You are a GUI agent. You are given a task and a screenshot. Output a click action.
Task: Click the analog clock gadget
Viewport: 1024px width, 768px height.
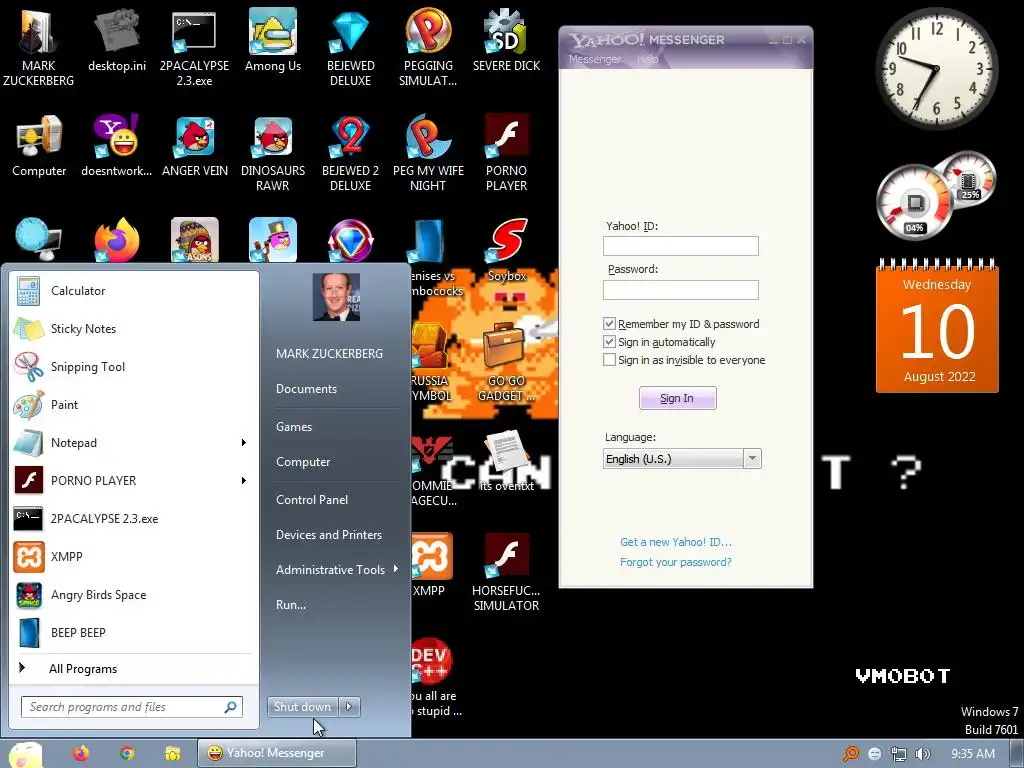tap(936, 68)
